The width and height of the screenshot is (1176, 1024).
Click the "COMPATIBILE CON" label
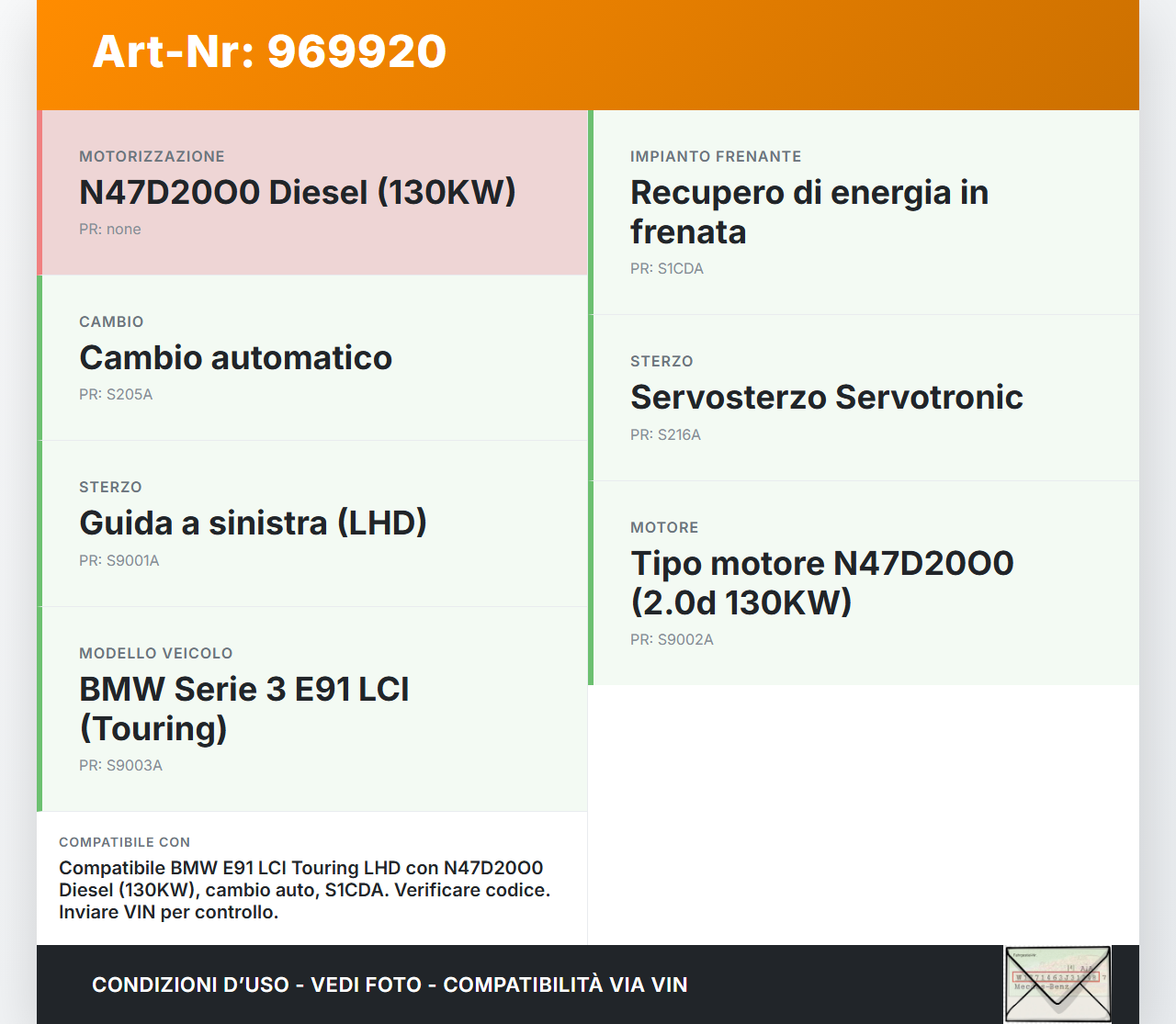[124, 842]
